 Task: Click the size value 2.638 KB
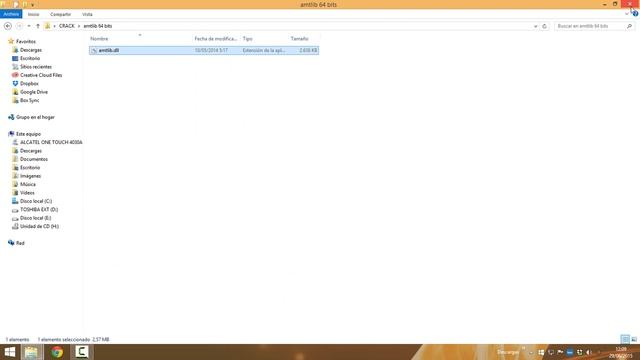308,51
